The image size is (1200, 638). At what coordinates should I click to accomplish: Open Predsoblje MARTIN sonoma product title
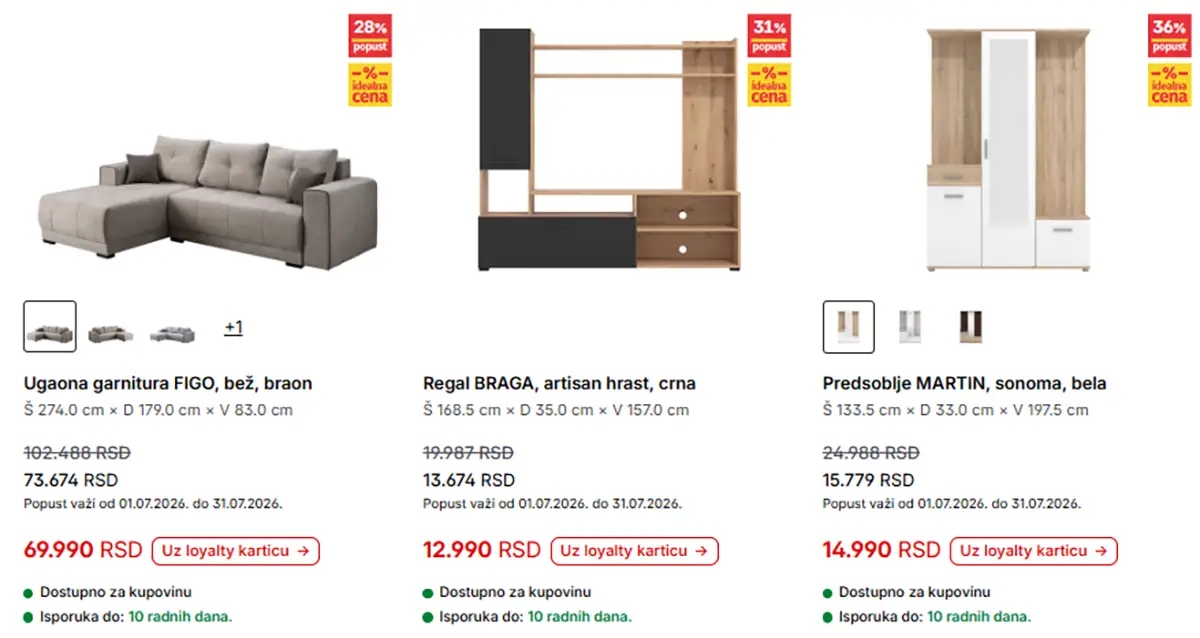[x=965, y=383]
